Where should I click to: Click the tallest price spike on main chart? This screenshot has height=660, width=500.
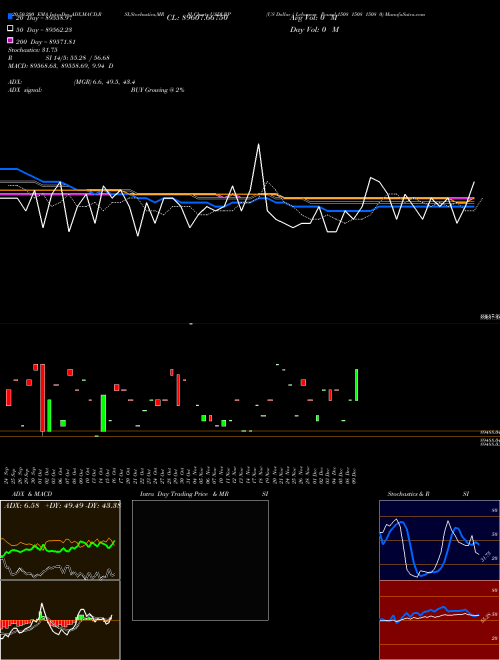258,145
